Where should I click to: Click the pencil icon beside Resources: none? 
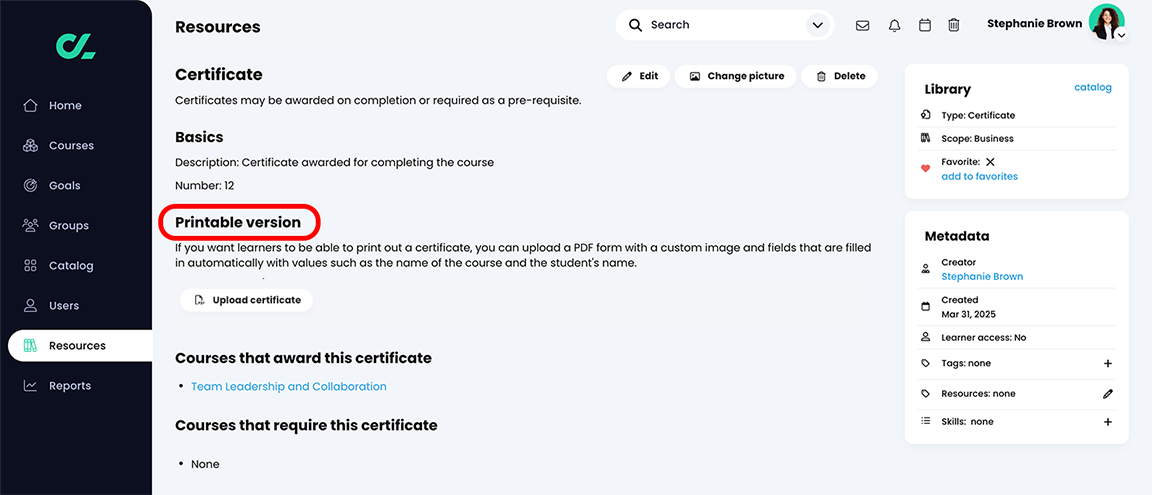coord(1108,394)
